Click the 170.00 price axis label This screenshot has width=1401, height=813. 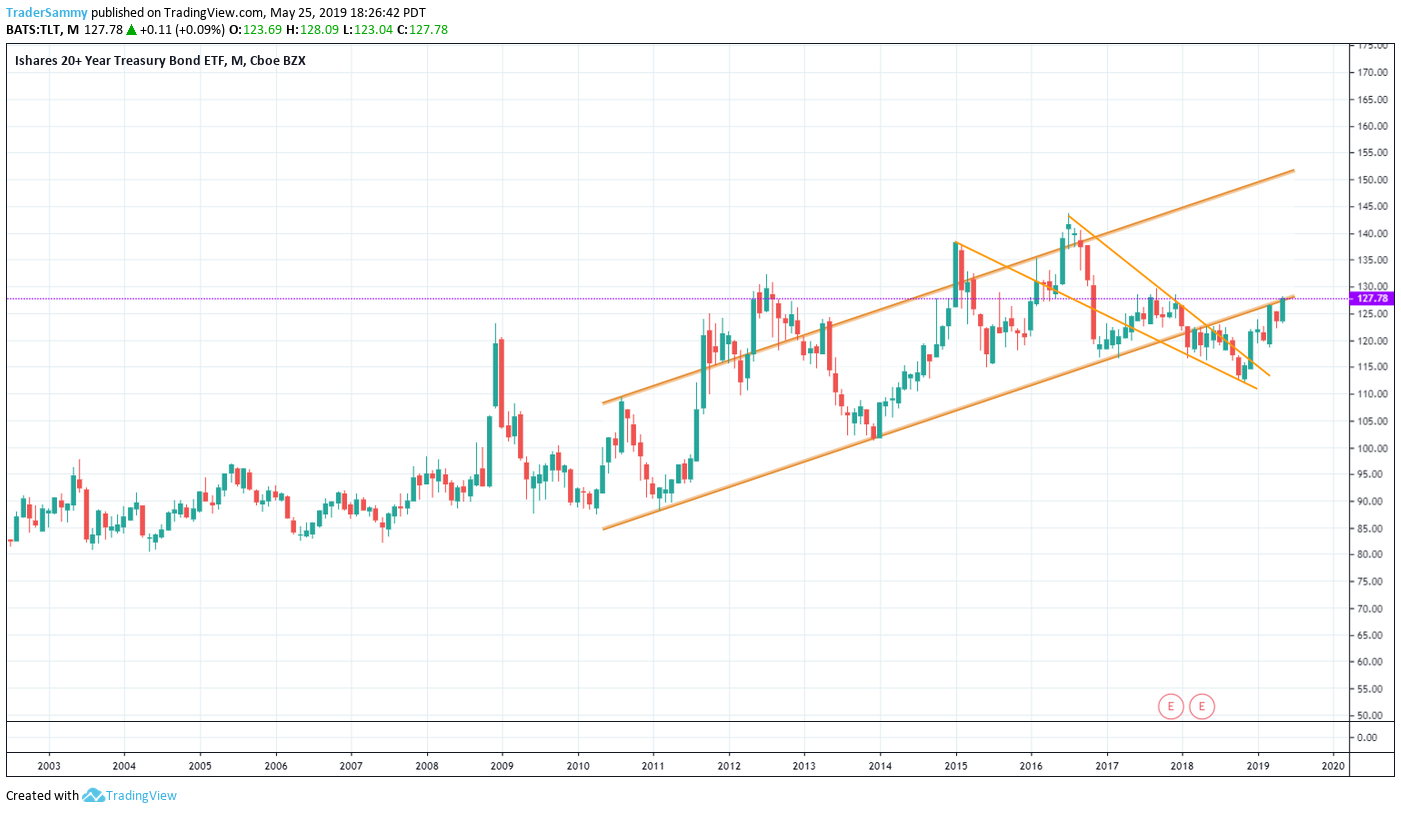[x=1370, y=73]
